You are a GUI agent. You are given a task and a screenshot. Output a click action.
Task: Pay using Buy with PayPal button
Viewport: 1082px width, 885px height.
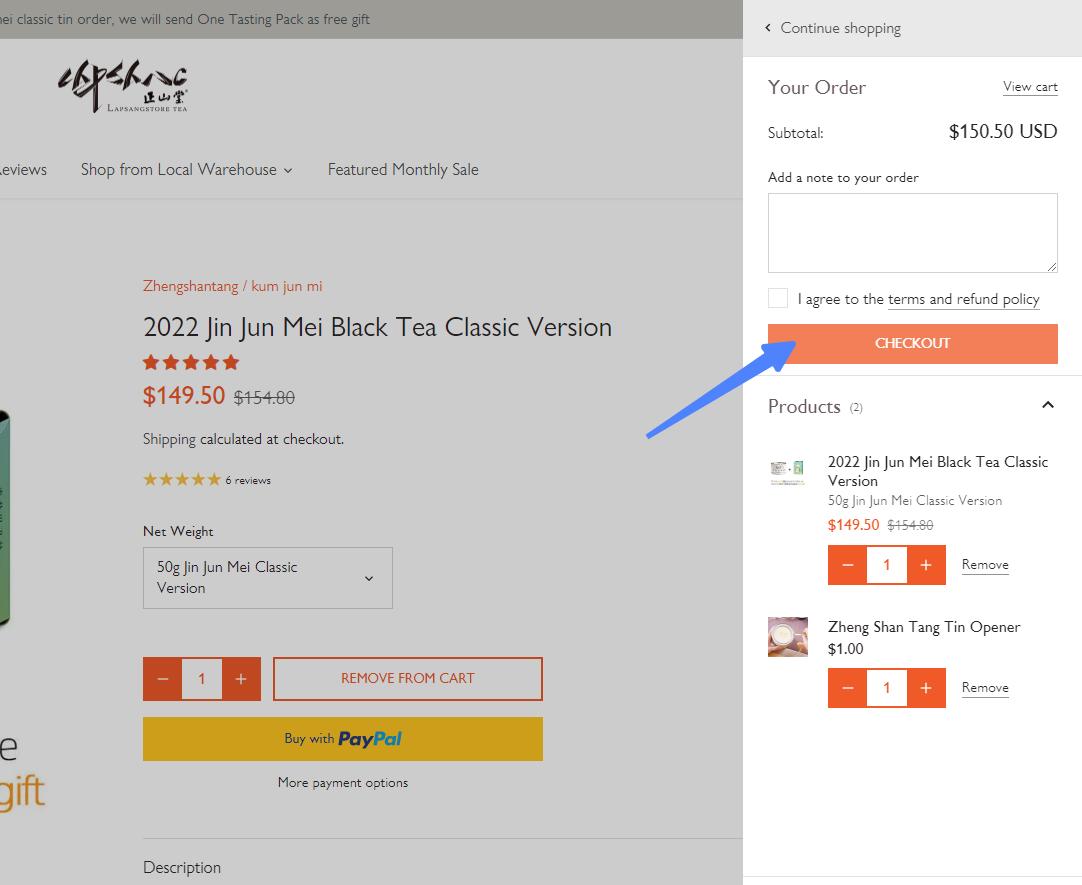[343, 739]
